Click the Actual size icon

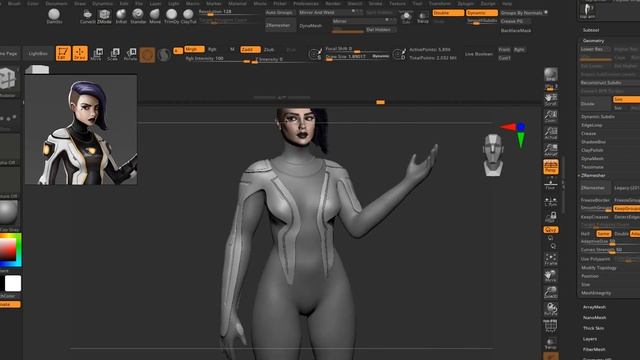pos(551,133)
